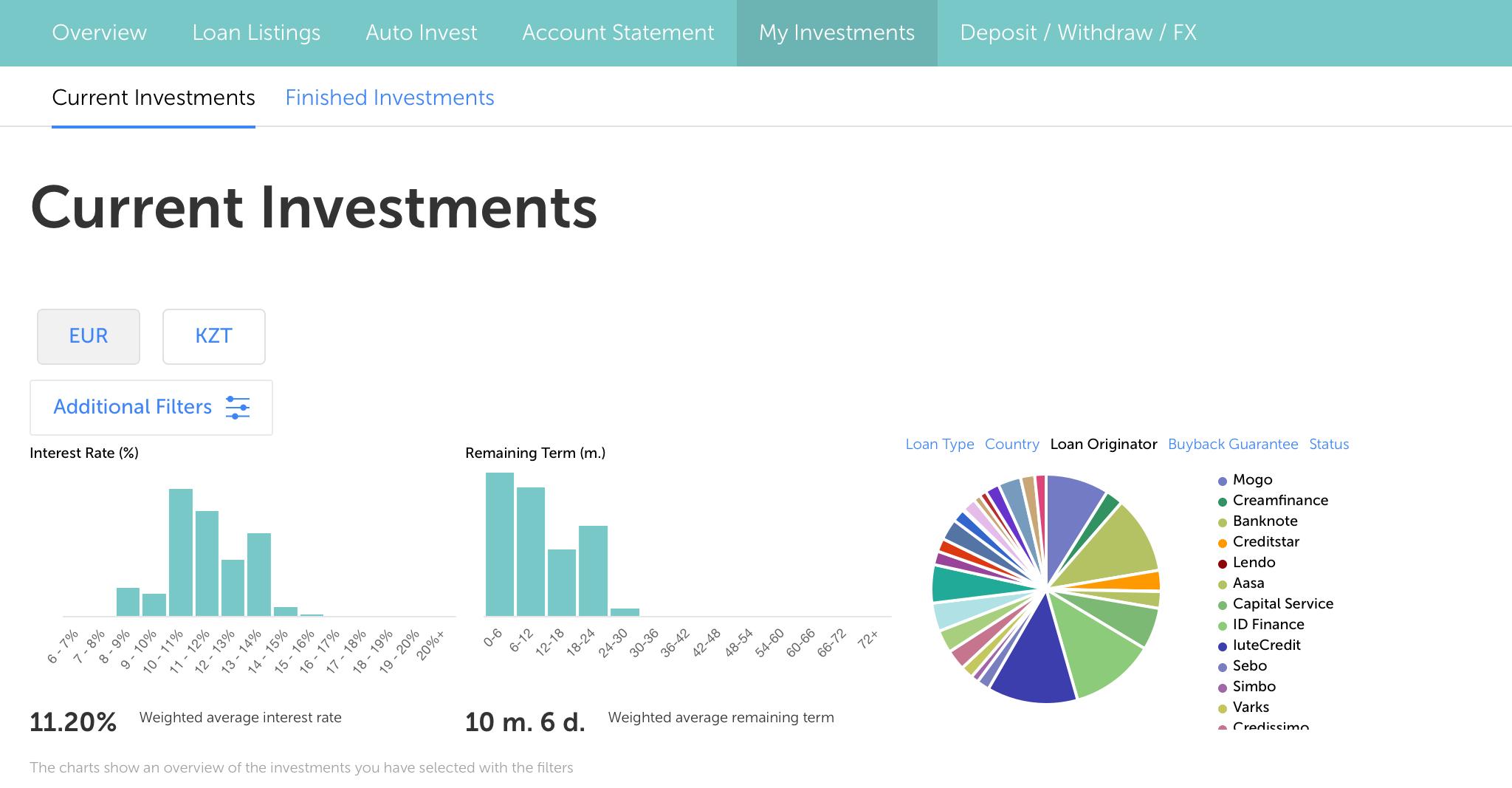This screenshot has height=788, width=1512.
Task: Click the 10 - 11% interest rate bar
Action: 181,552
